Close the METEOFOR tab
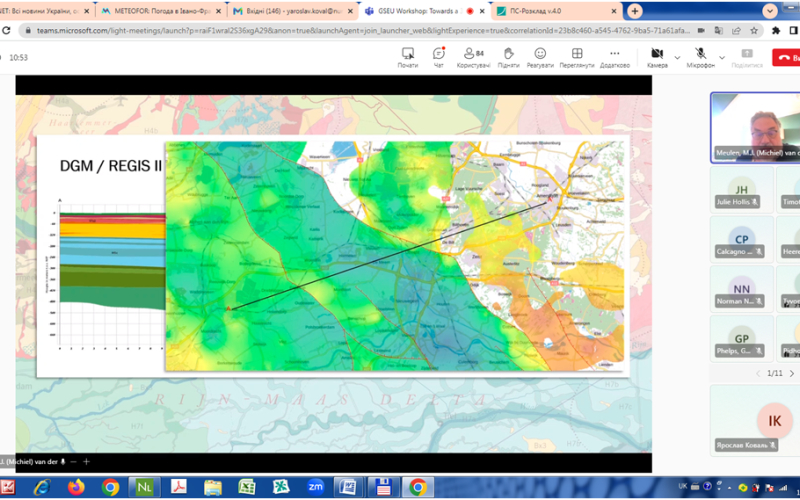Screen dimensions: 800x500 (x=218, y=11)
